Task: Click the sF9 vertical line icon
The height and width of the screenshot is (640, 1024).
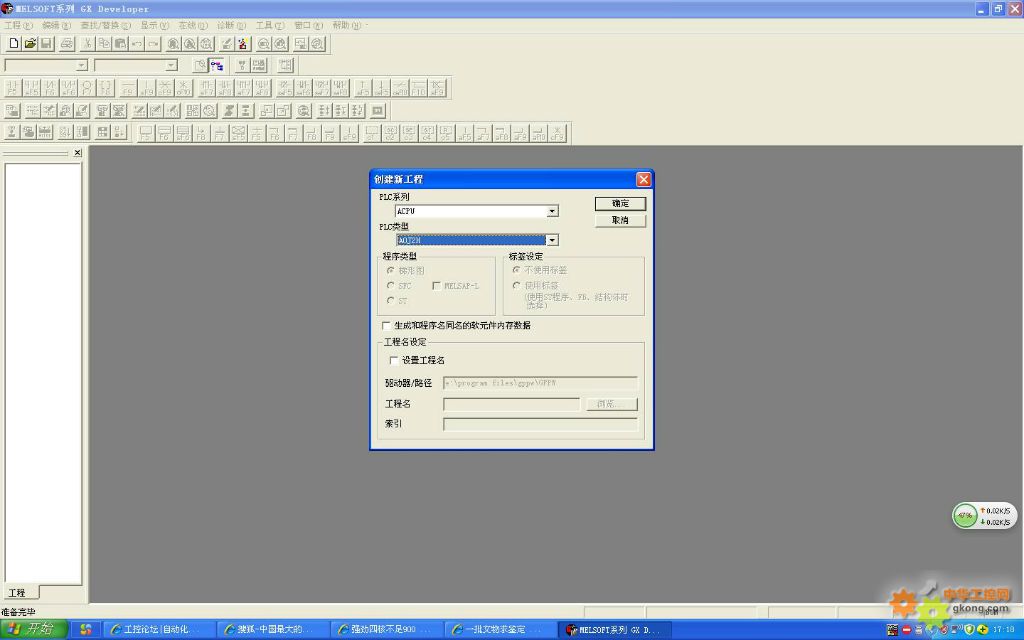Action: (146, 88)
